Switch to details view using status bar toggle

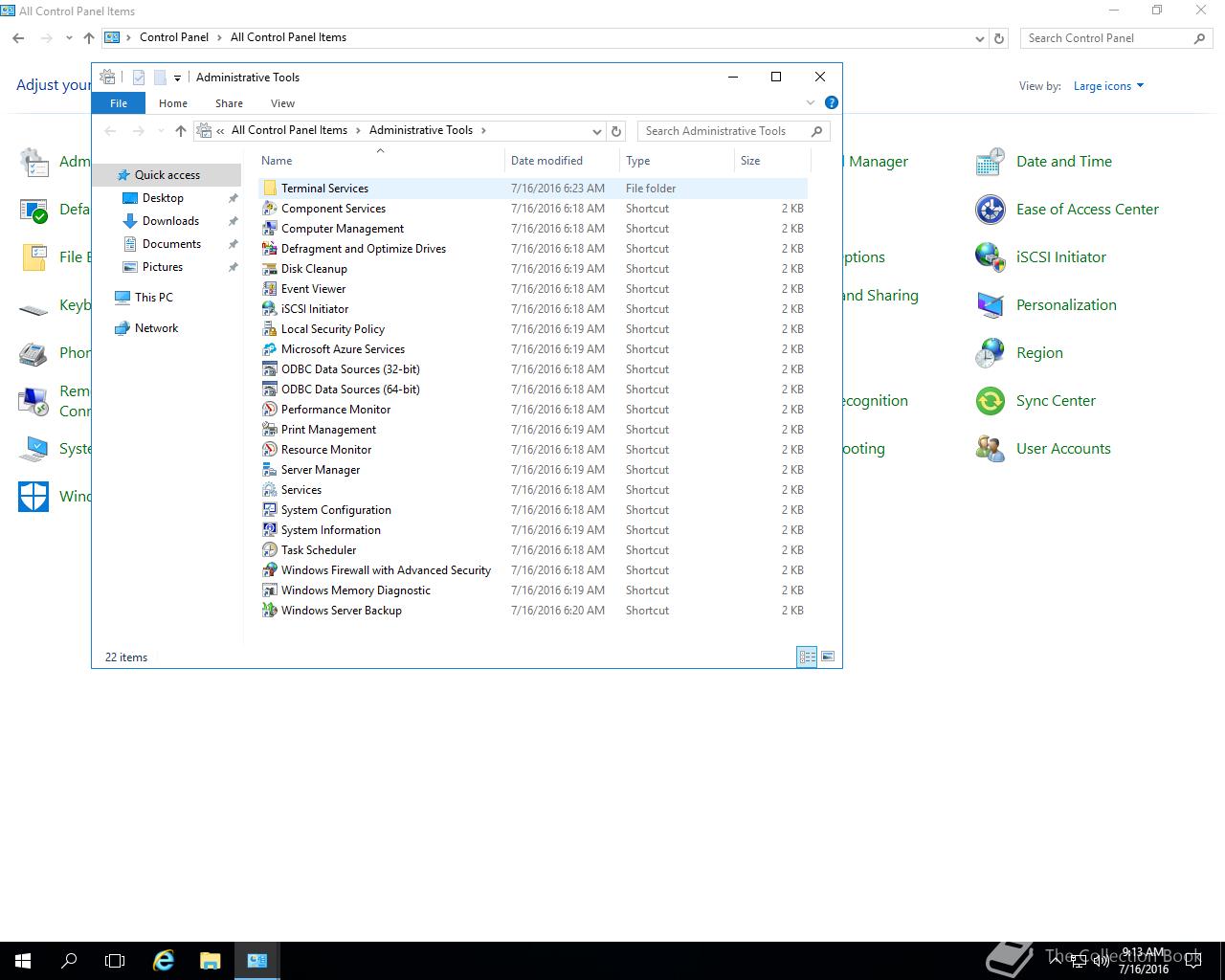click(807, 657)
